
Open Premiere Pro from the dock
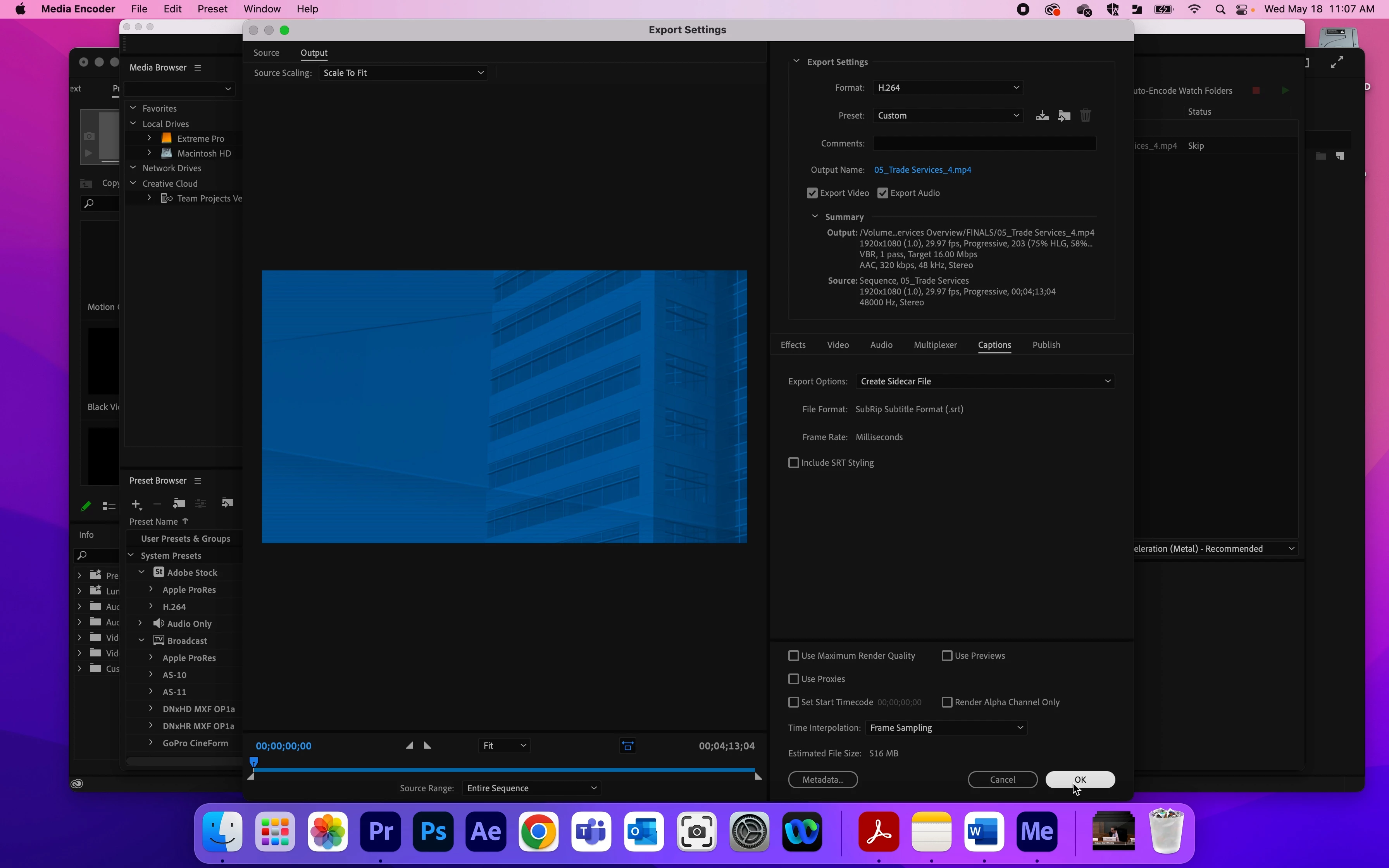(x=380, y=831)
